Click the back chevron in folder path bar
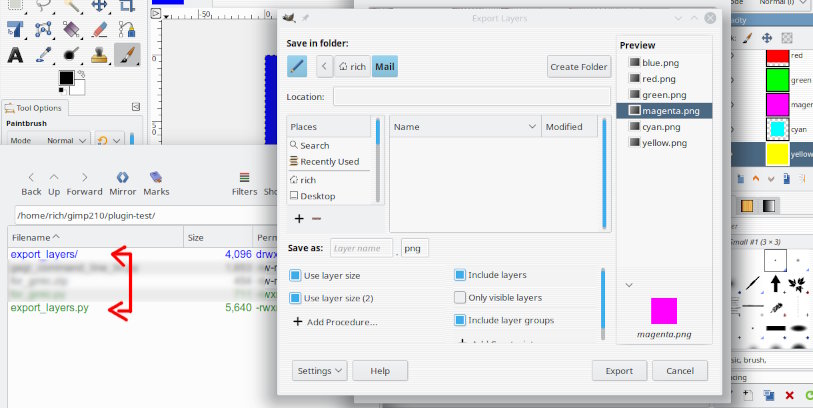The width and height of the screenshot is (813, 408). (325, 66)
